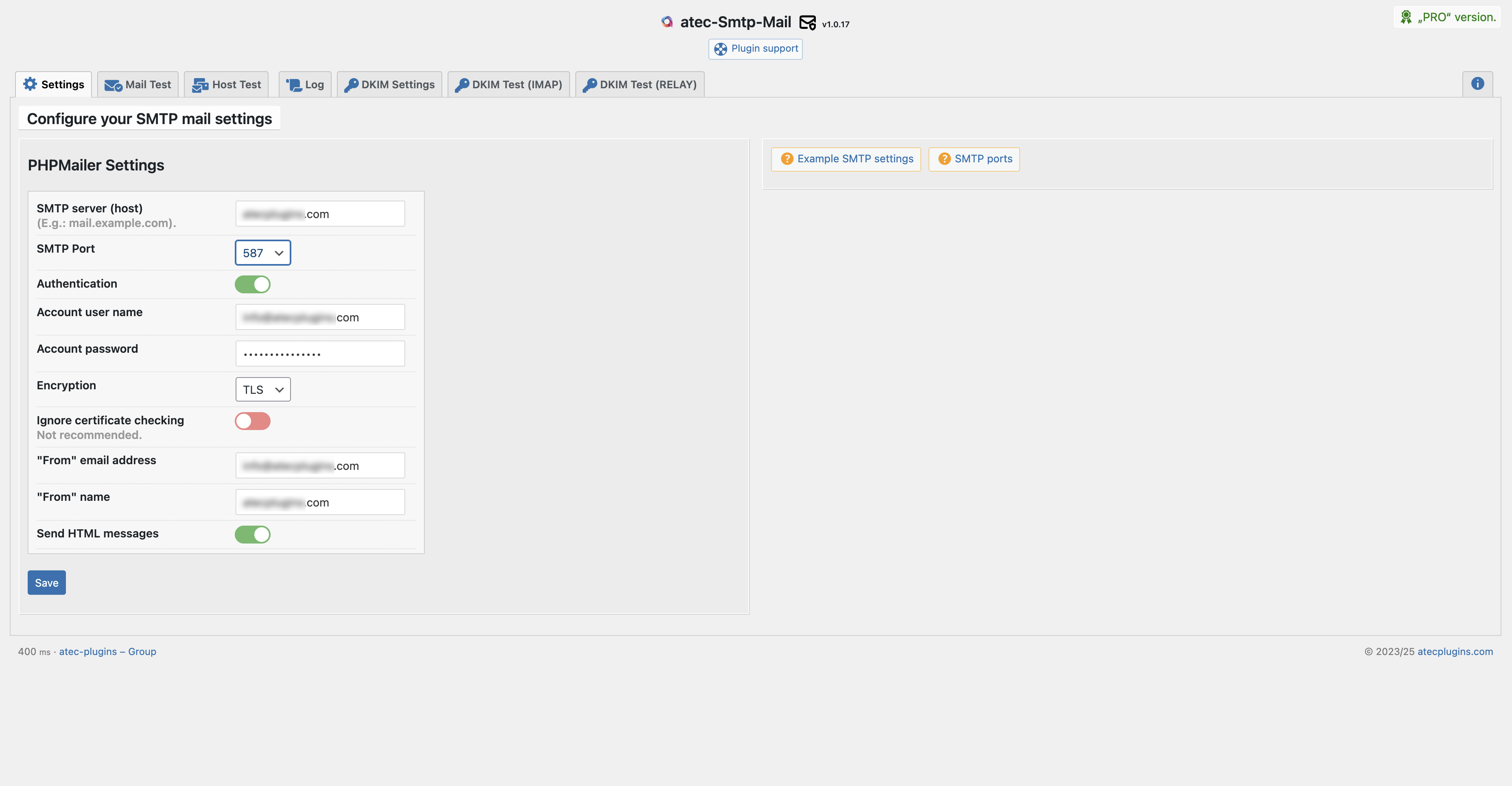Click the PRO version badge
1512x786 pixels.
1447,17
